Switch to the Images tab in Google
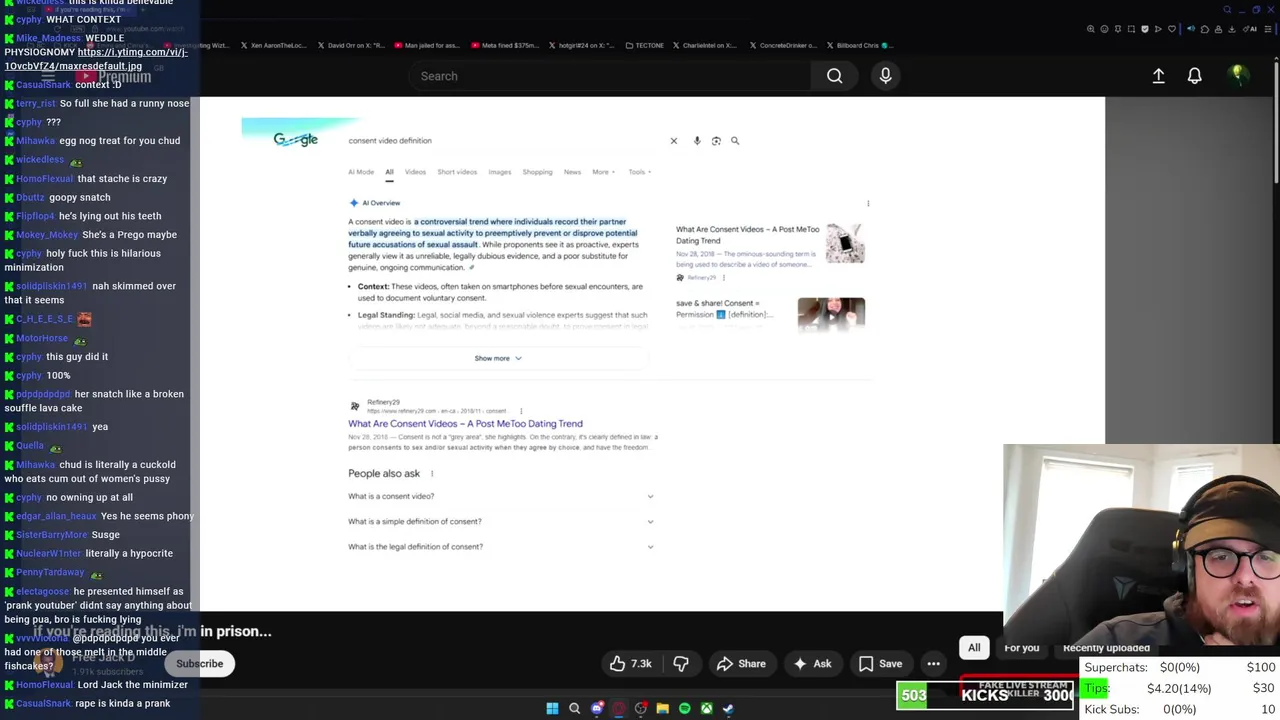 (x=500, y=172)
